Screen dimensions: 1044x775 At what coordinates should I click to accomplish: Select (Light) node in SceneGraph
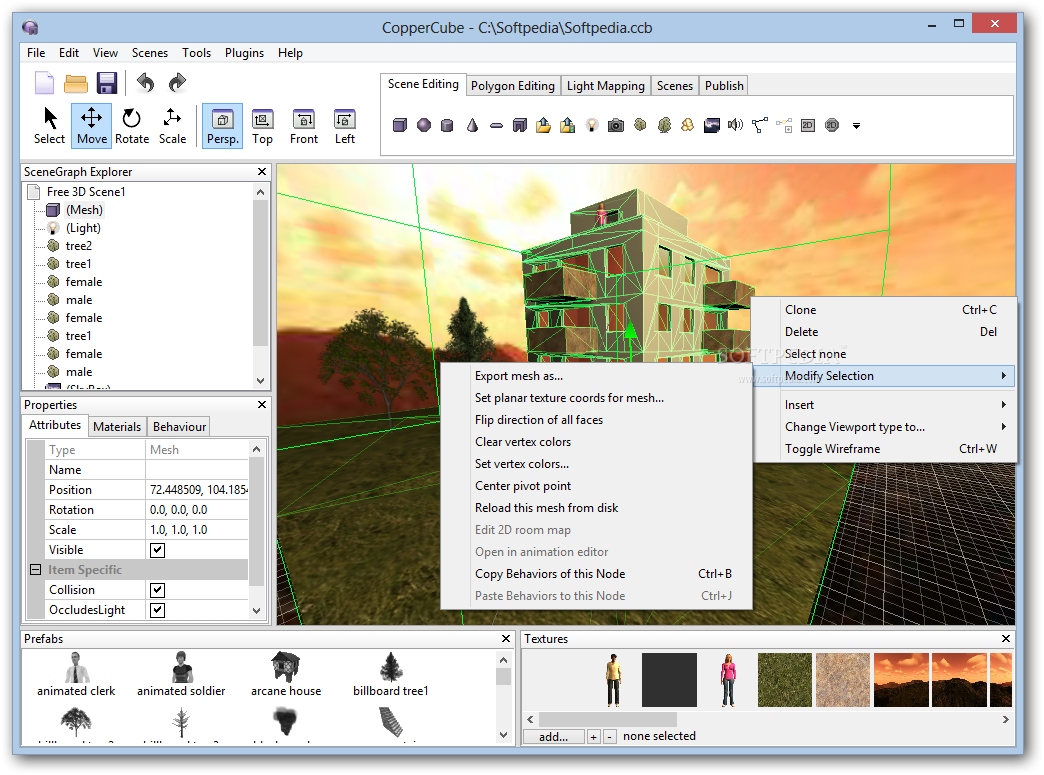pyautogui.click(x=83, y=228)
